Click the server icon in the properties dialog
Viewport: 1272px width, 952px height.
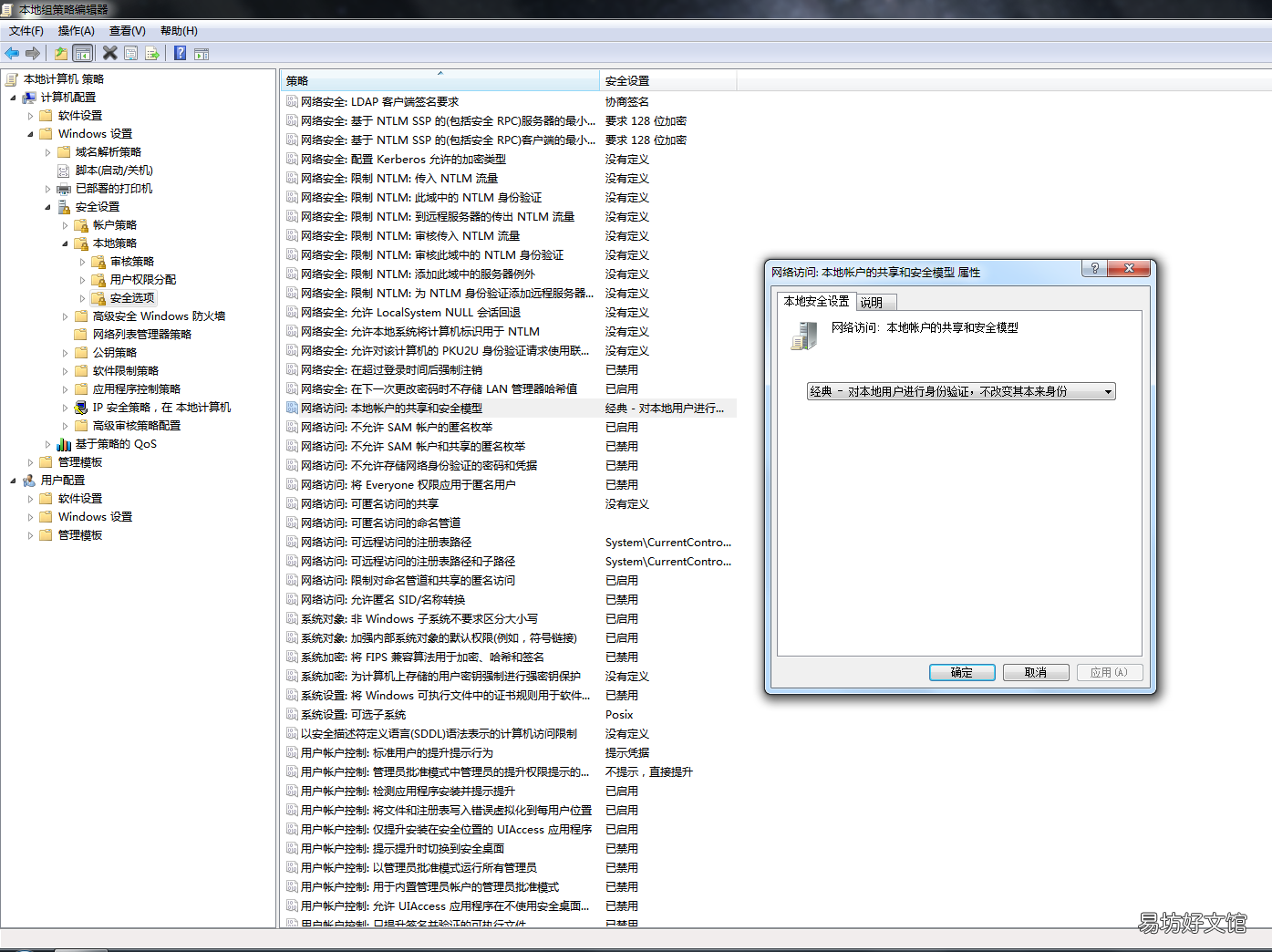[x=803, y=336]
